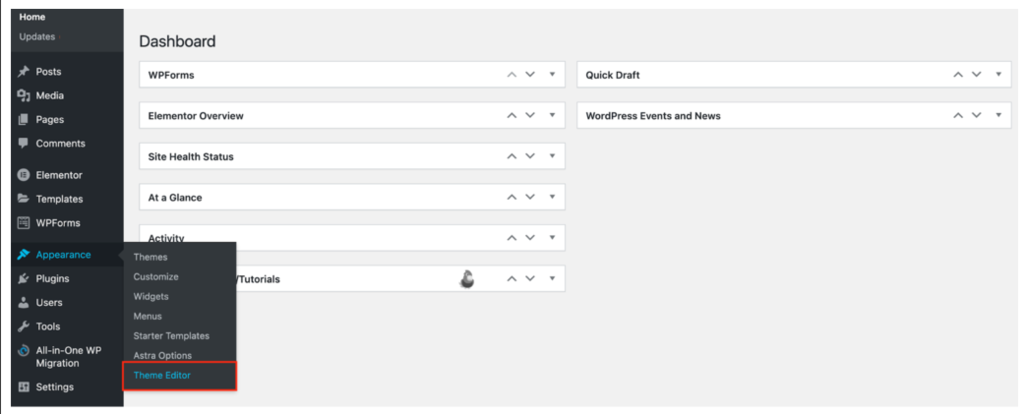
Task: Open the Updates link under Home
Action: point(36,38)
